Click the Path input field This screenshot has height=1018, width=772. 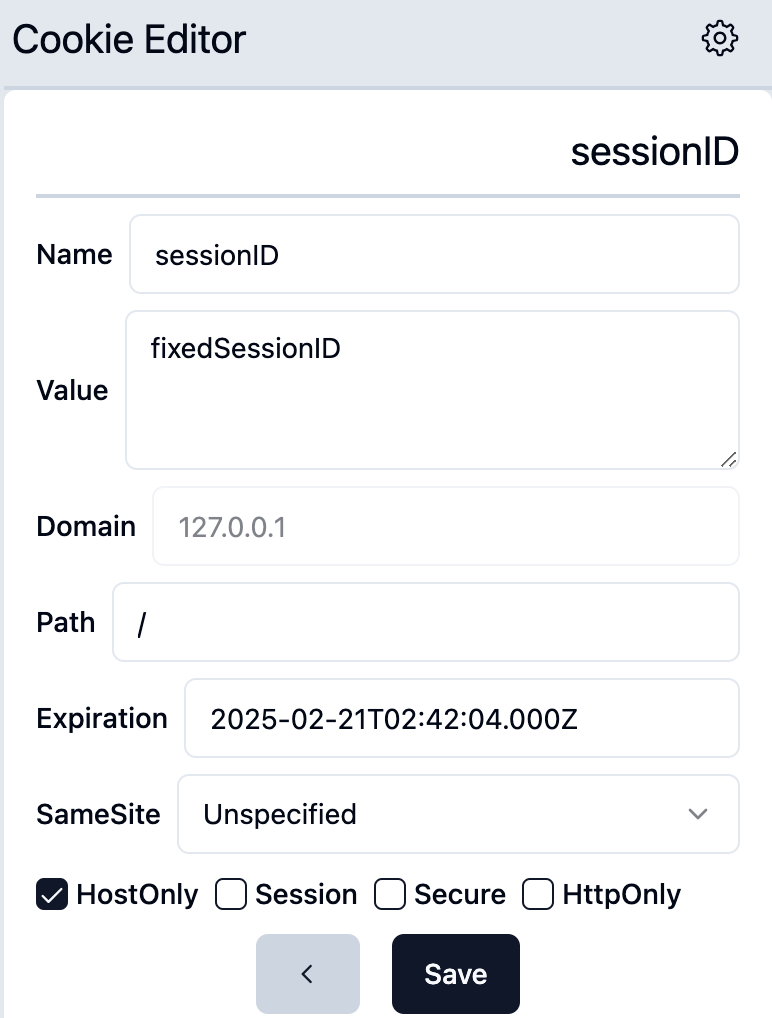pyautogui.click(x=425, y=622)
